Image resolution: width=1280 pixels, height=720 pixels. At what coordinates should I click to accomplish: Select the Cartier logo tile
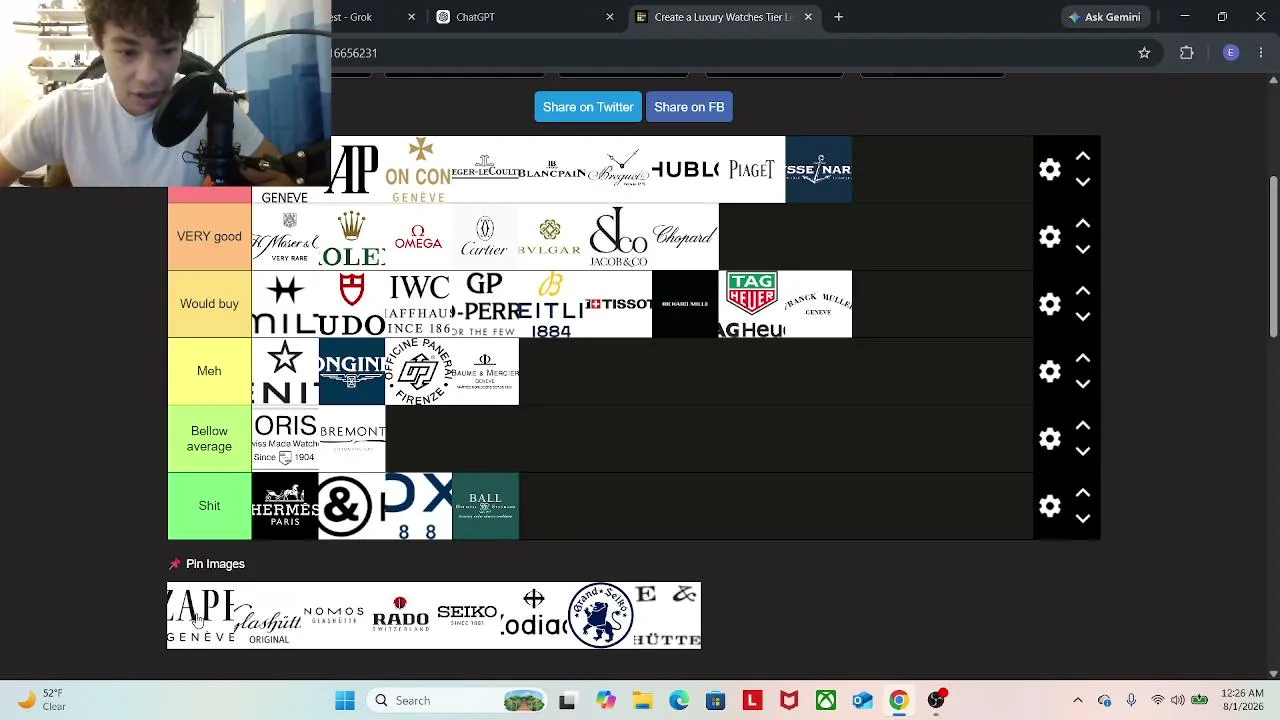point(485,237)
